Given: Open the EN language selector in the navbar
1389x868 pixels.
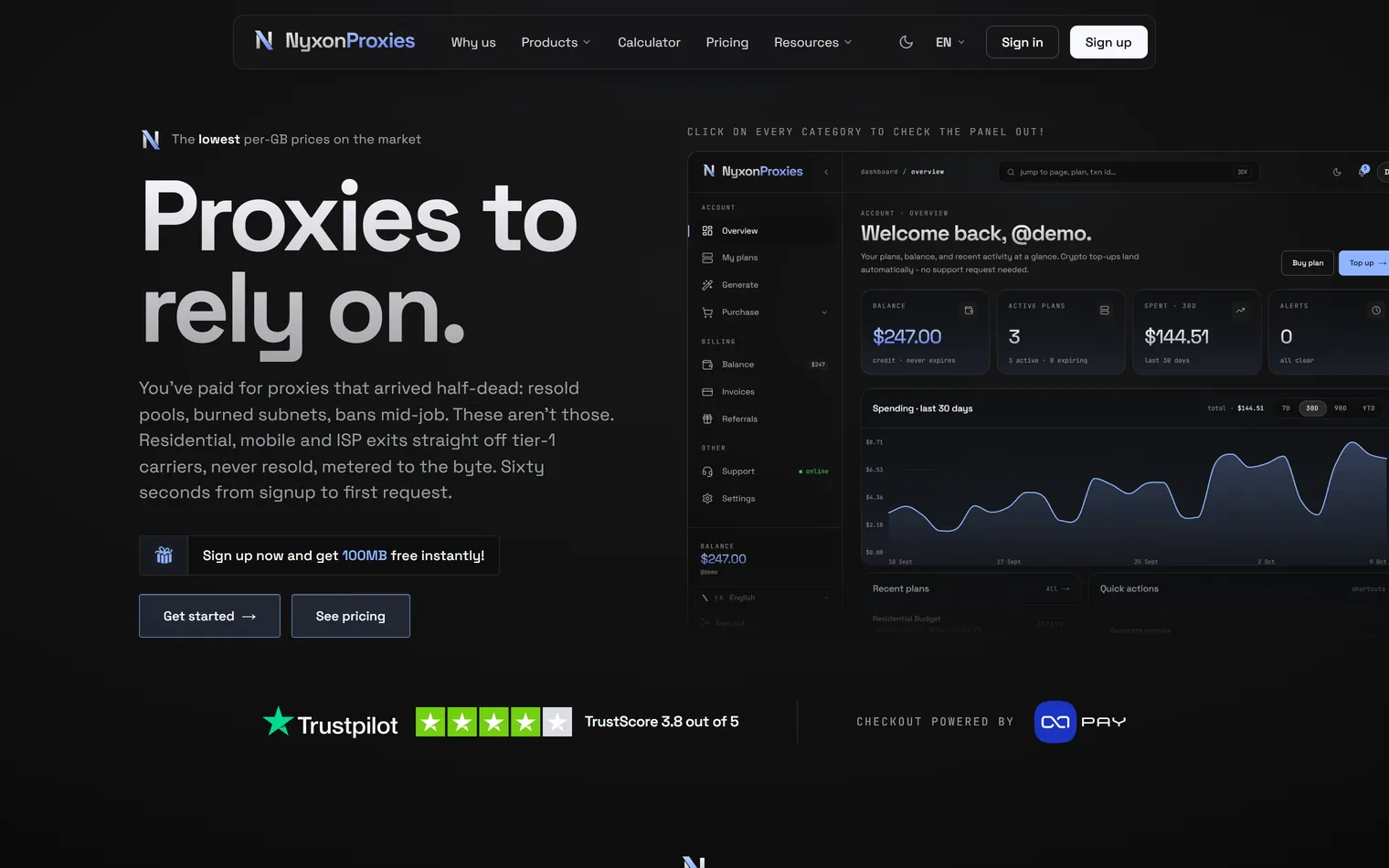Looking at the screenshot, I should point(950,42).
